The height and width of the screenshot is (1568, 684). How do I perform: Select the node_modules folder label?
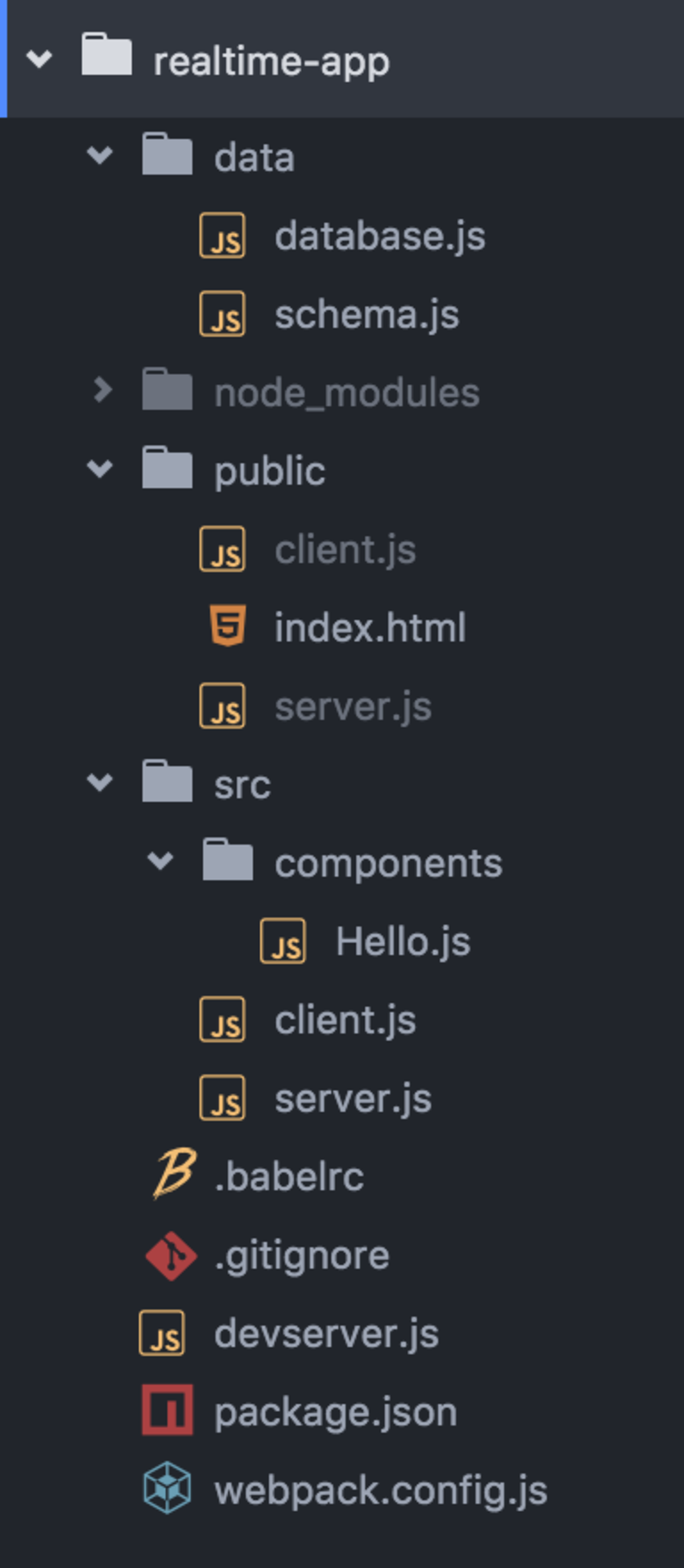[347, 393]
